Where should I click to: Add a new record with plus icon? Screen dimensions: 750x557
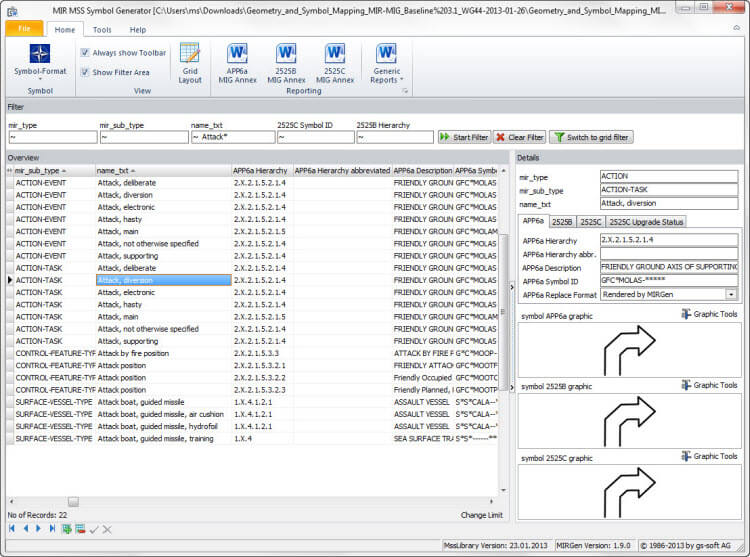(x=66, y=529)
